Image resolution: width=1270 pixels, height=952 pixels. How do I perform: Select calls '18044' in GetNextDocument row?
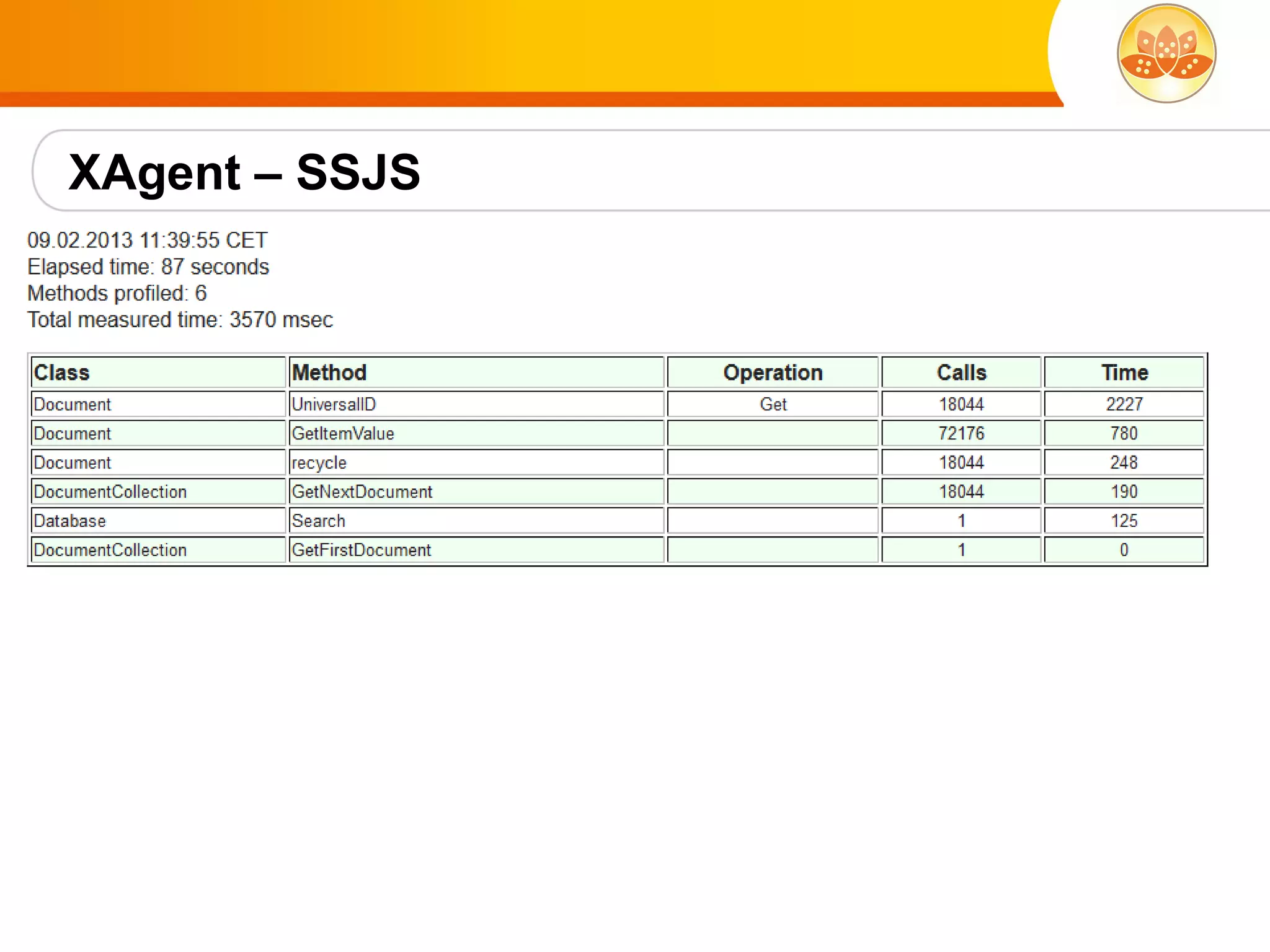tap(961, 491)
